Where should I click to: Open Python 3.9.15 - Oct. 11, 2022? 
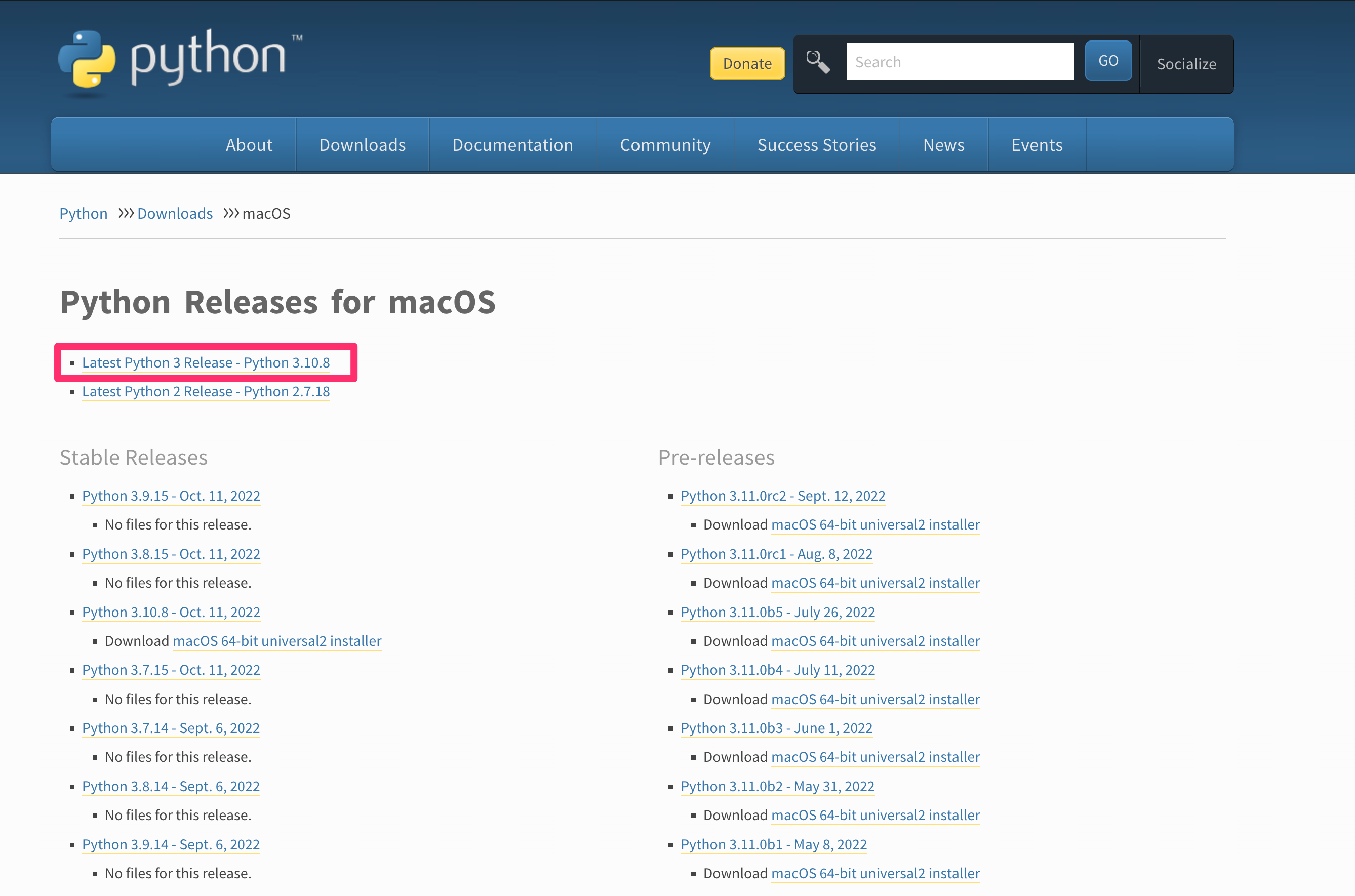coord(171,496)
